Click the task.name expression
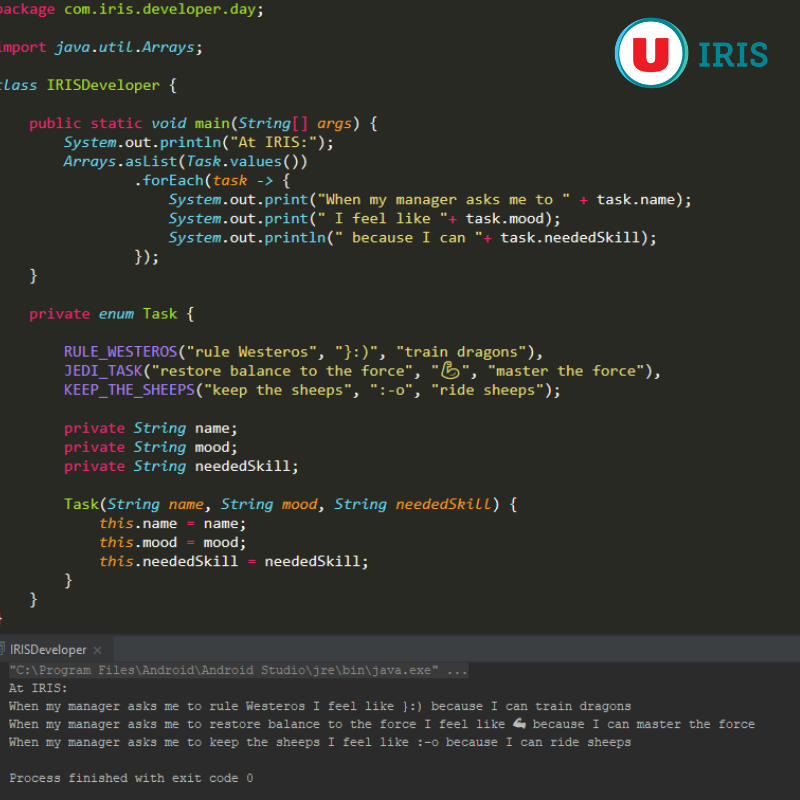This screenshot has width=800, height=800. pyautogui.click(x=636, y=199)
